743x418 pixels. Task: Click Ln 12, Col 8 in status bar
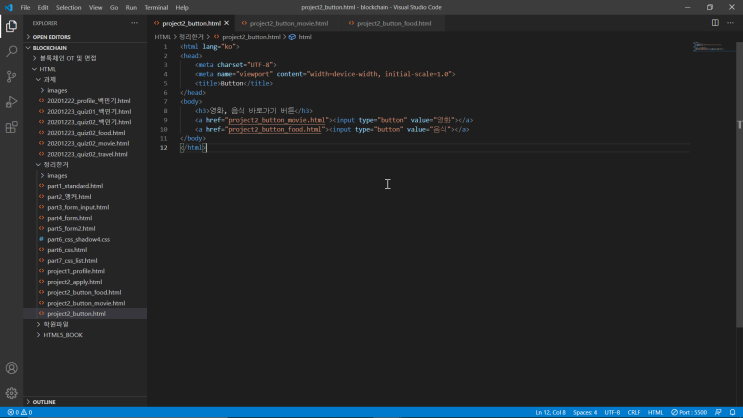point(550,412)
